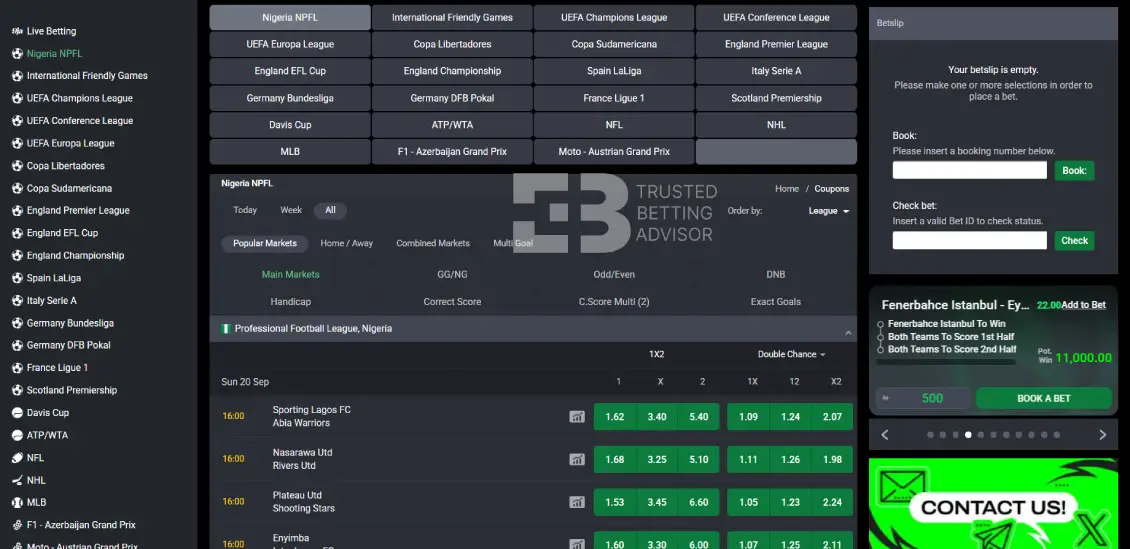Go to previous featured bet with left arrow
The image size is (1130, 549).
[885, 434]
